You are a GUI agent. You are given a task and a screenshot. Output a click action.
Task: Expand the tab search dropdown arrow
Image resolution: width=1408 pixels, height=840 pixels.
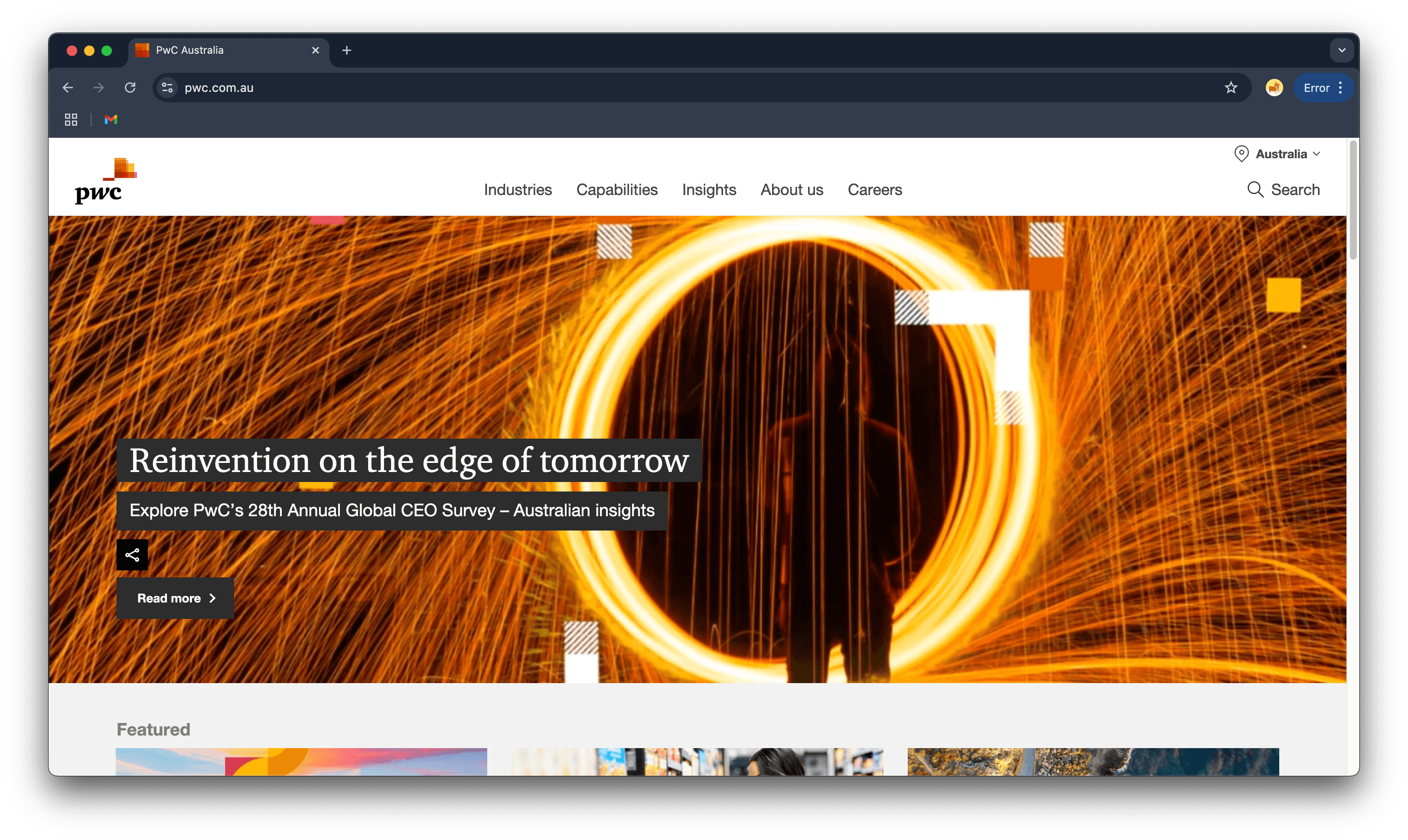(x=1341, y=50)
